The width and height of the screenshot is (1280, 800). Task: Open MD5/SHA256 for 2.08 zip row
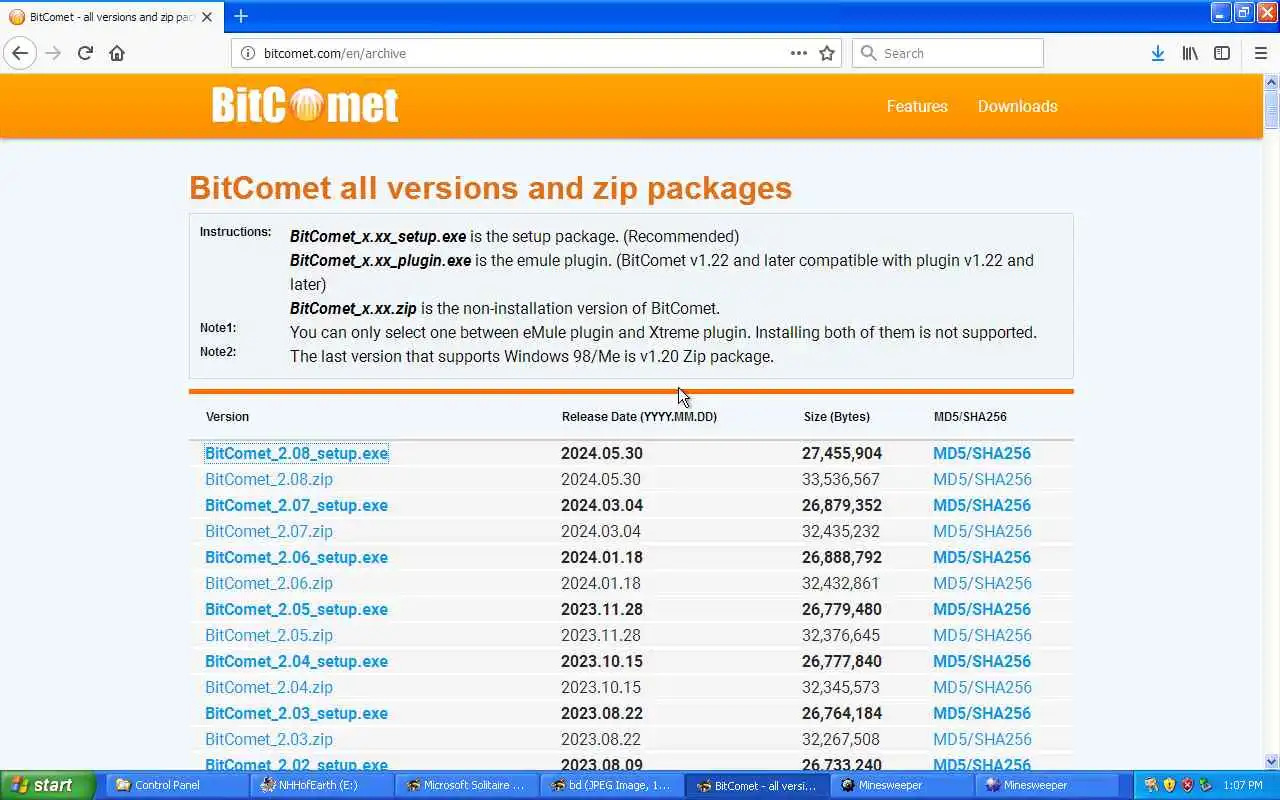tap(982, 479)
